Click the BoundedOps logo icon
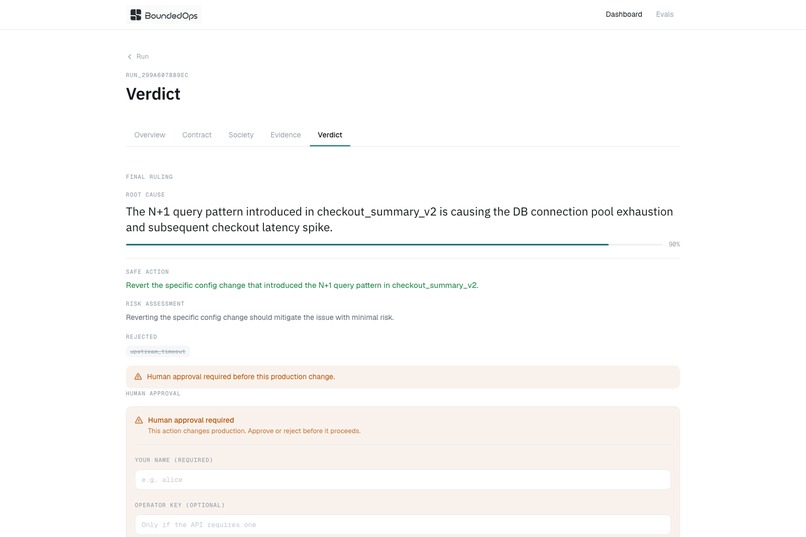The image size is (806, 537). pyautogui.click(x=136, y=15)
